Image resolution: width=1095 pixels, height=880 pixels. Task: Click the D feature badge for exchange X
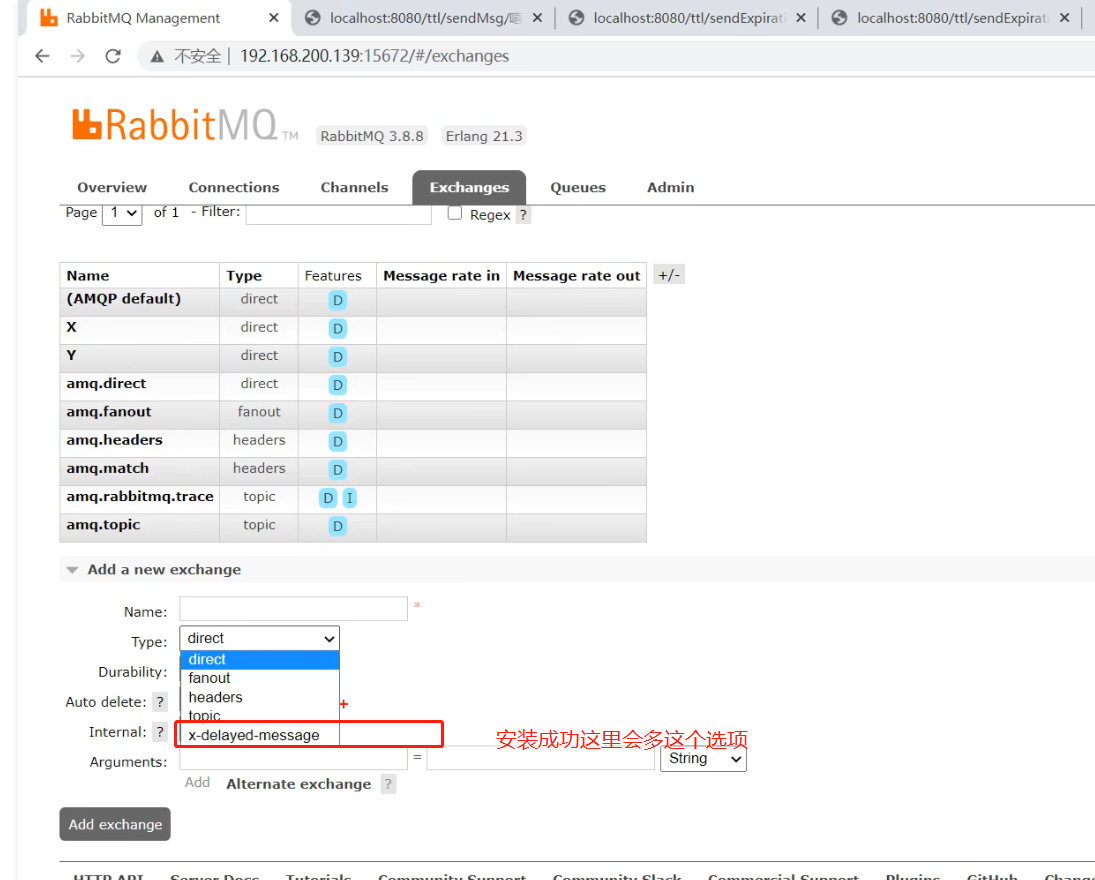337,328
